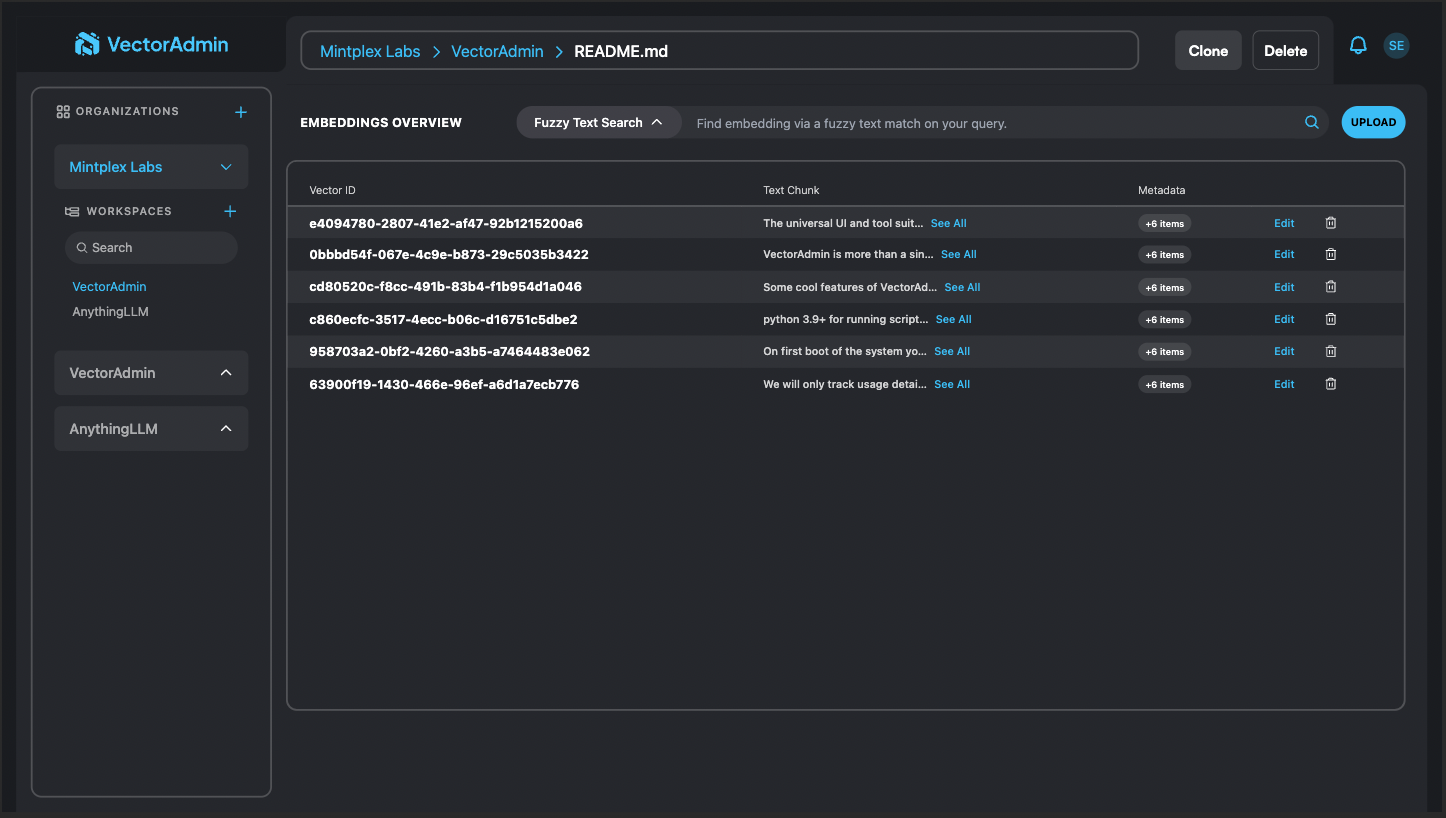
Task: See All text for 'On first boot' chunk
Action: tap(952, 351)
